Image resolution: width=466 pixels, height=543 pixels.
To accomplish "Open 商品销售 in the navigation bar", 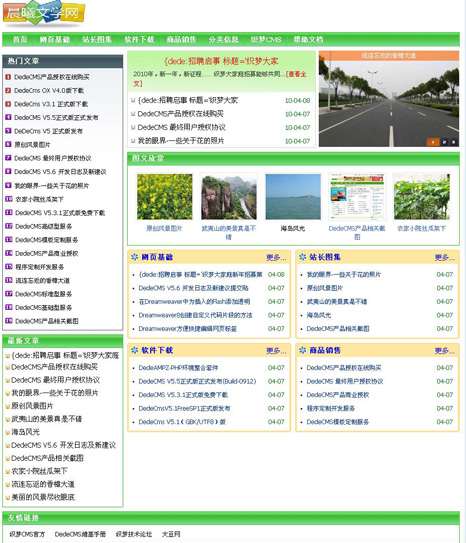I will click(x=181, y=39).
